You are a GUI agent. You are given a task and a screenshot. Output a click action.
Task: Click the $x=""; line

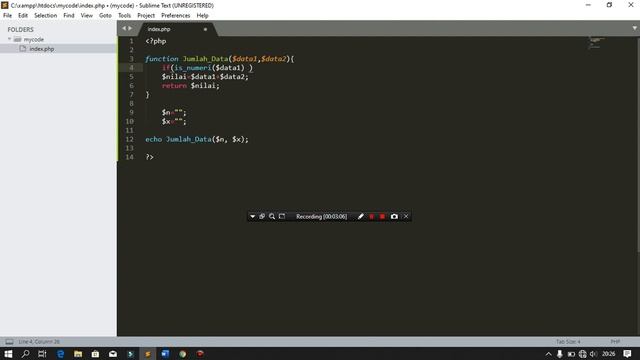click(174, 122)
